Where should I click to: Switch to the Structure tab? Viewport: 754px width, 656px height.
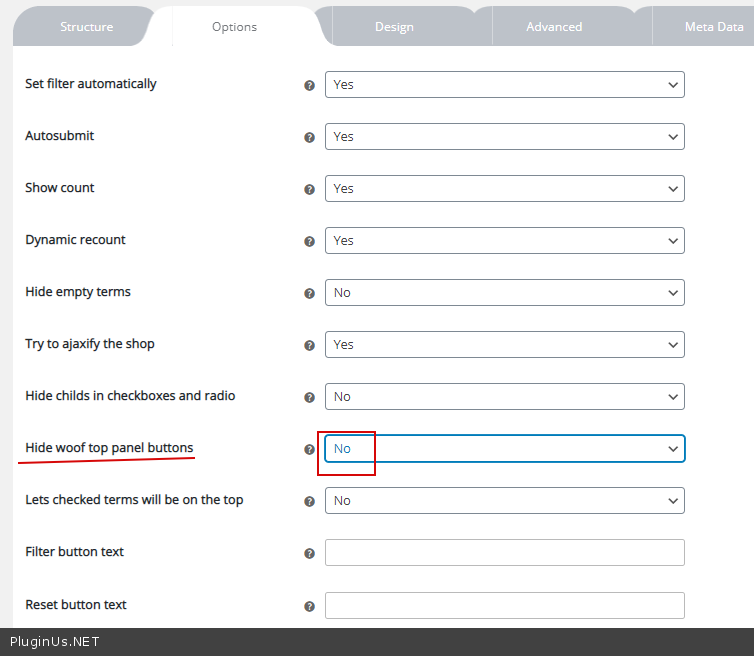pos(87,27)
